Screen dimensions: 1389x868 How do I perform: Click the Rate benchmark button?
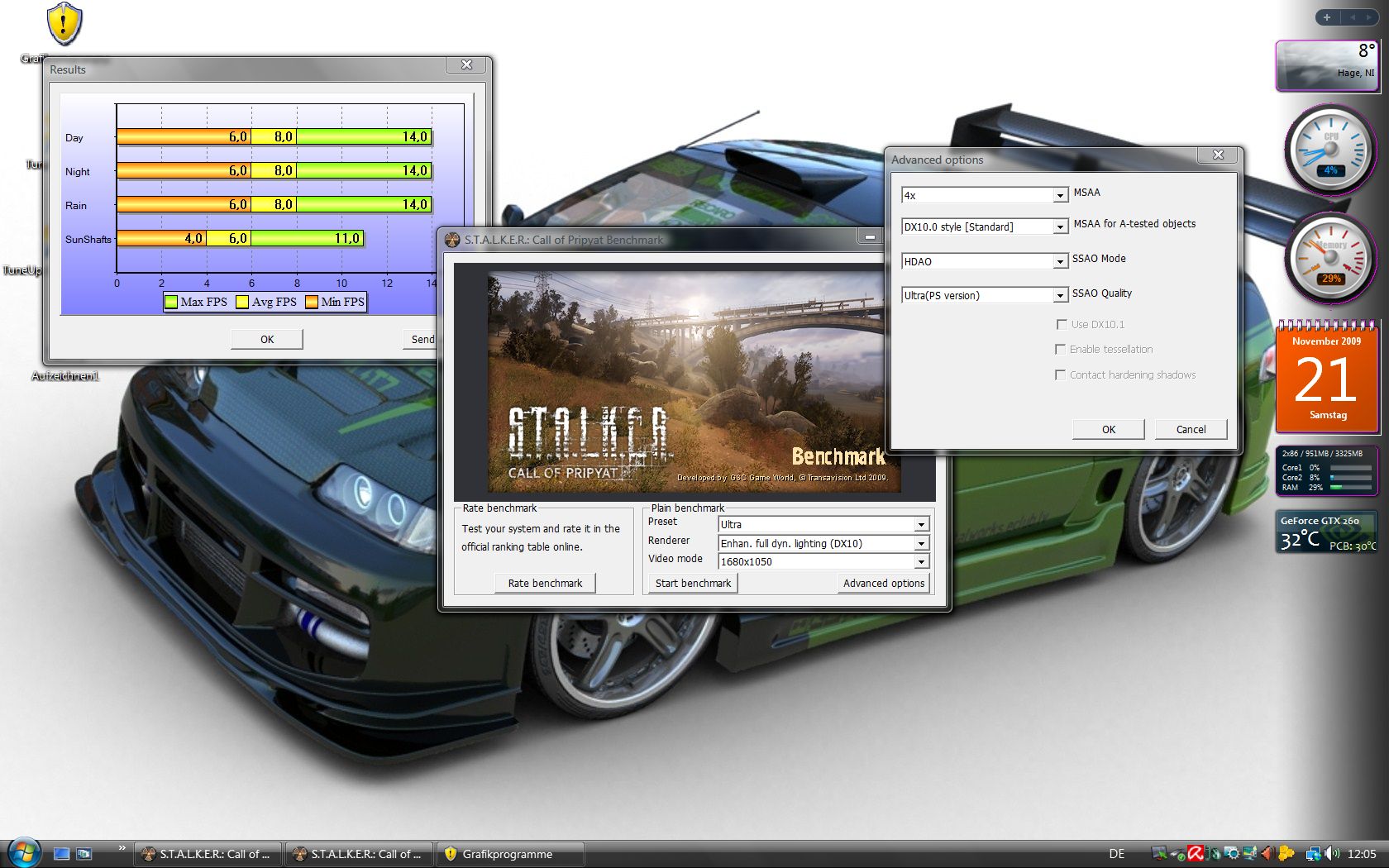pos(545,583)
